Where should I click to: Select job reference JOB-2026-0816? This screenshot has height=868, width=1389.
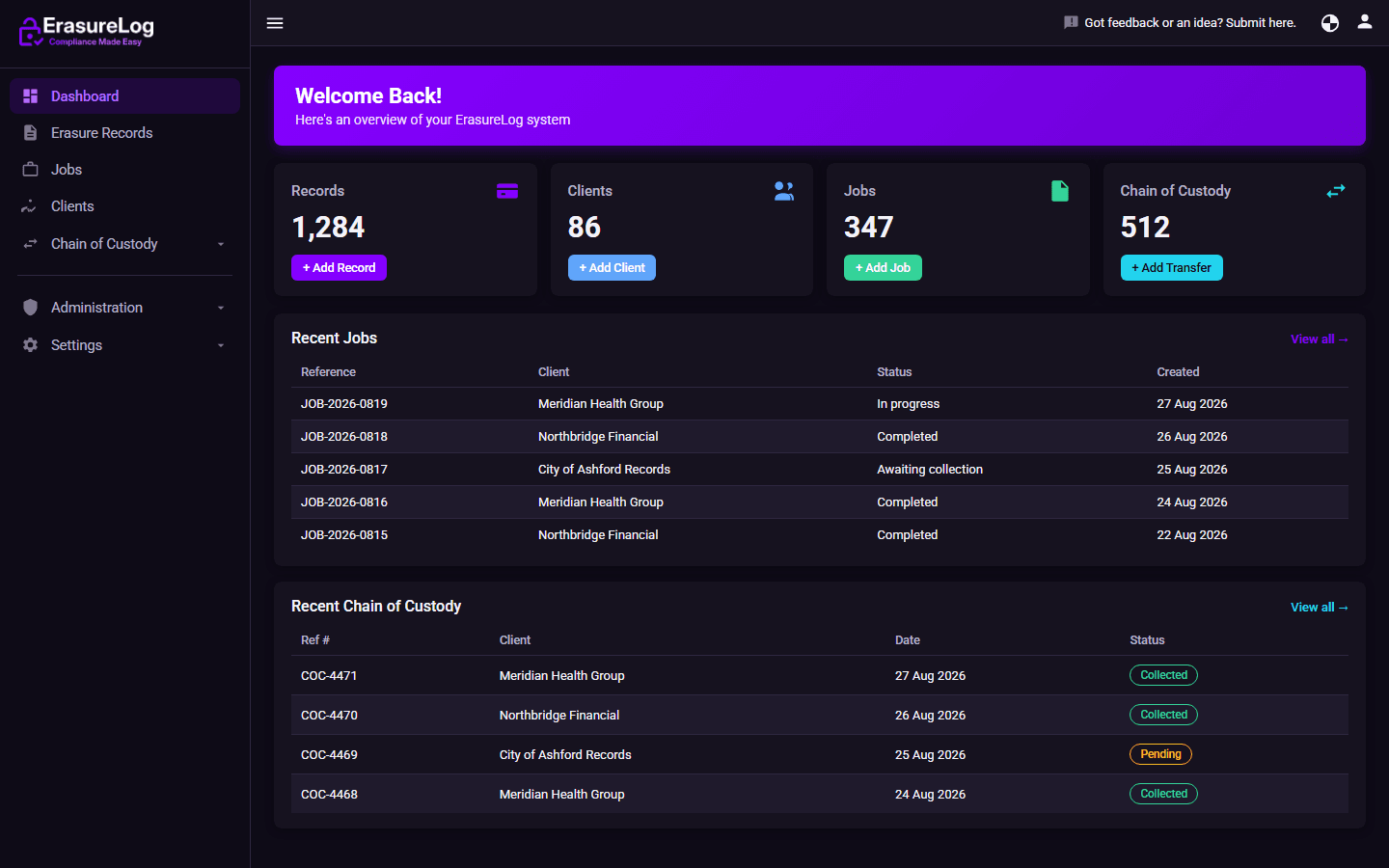pos(344,502)
